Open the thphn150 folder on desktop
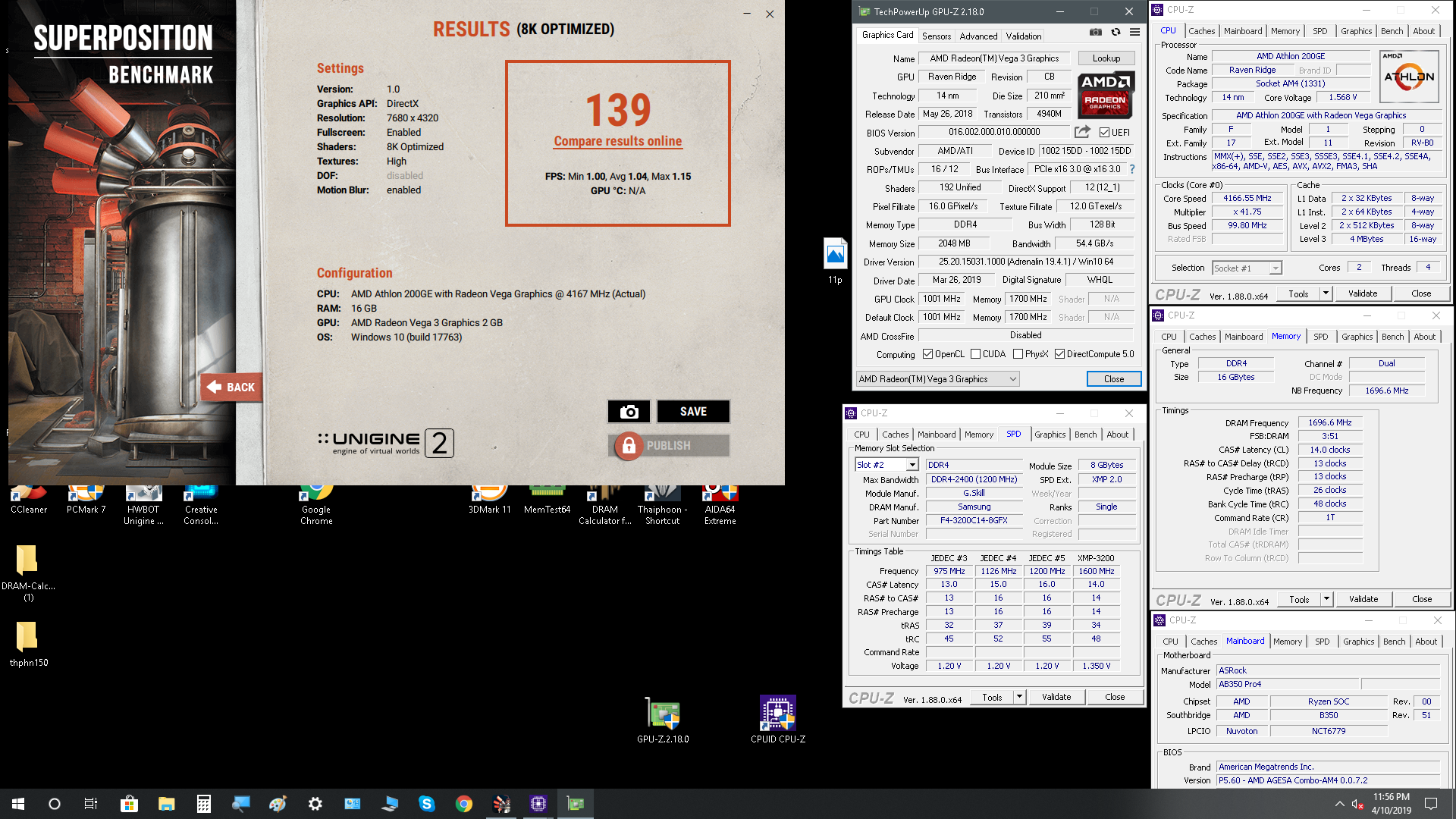1456x819 pixels. pyautogui.click(x=28, y=644)
